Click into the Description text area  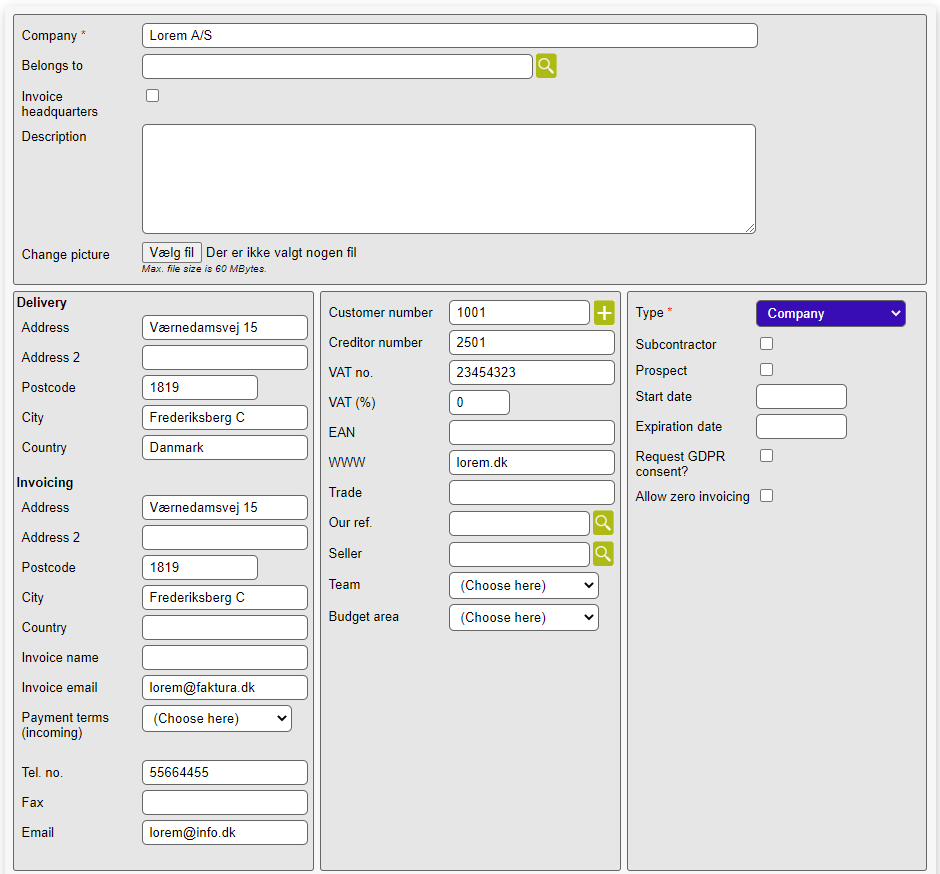pos(448,179)
